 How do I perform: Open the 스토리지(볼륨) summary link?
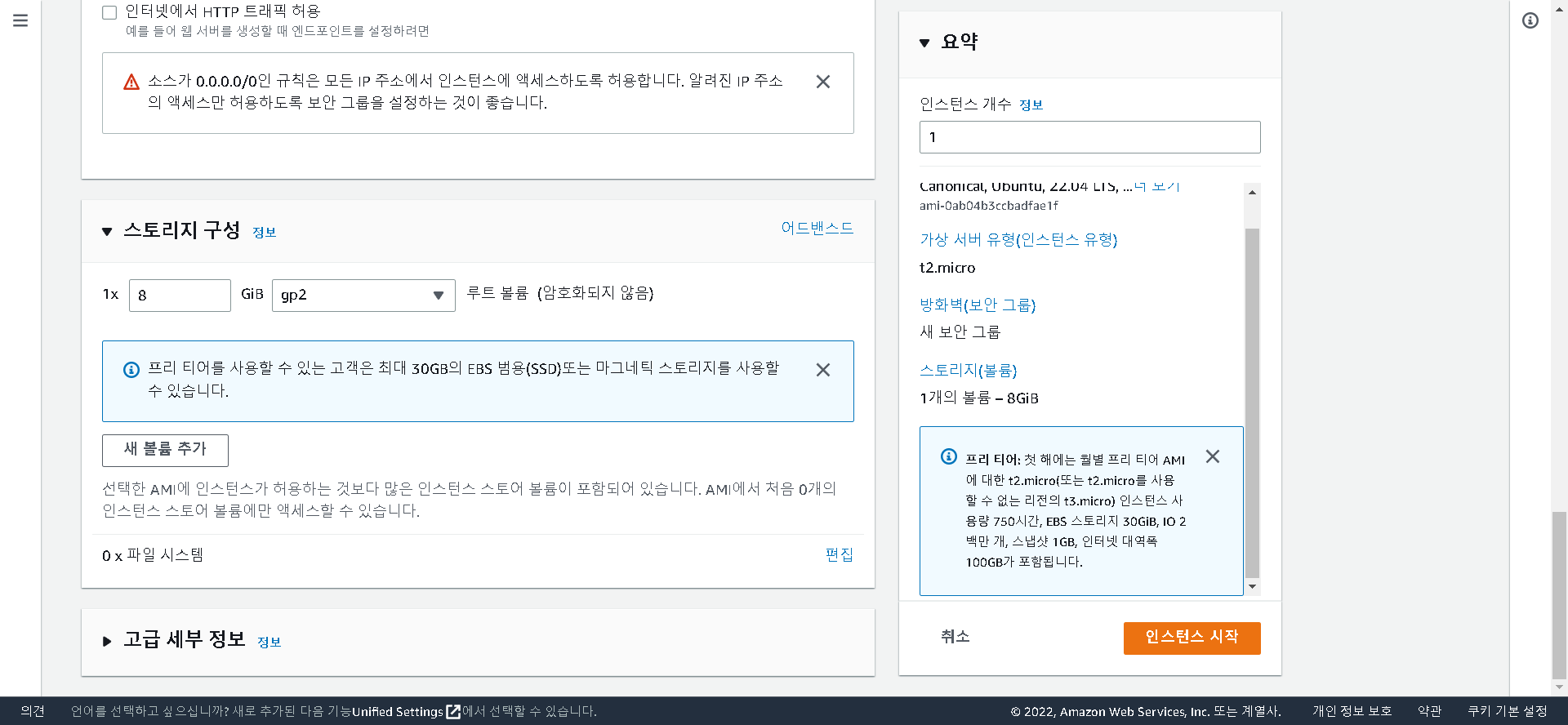pyautogui.click(x=969, y=371)
